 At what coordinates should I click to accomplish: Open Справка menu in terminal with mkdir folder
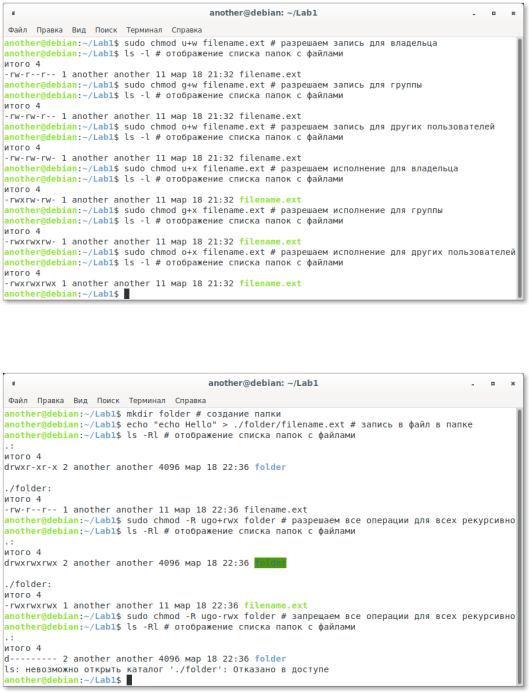190,400
